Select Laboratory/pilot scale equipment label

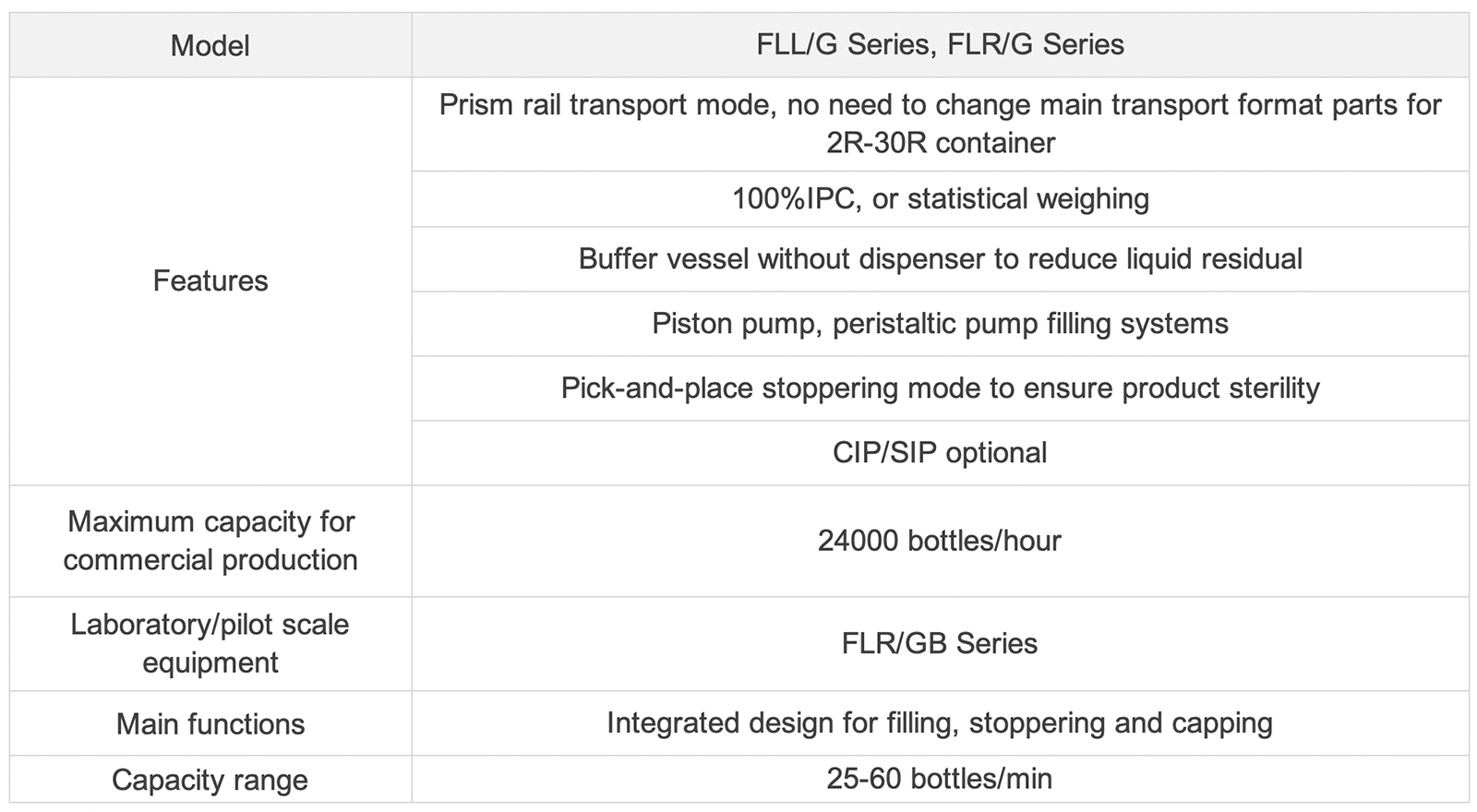pyautogui.click(x=210, y=643)
